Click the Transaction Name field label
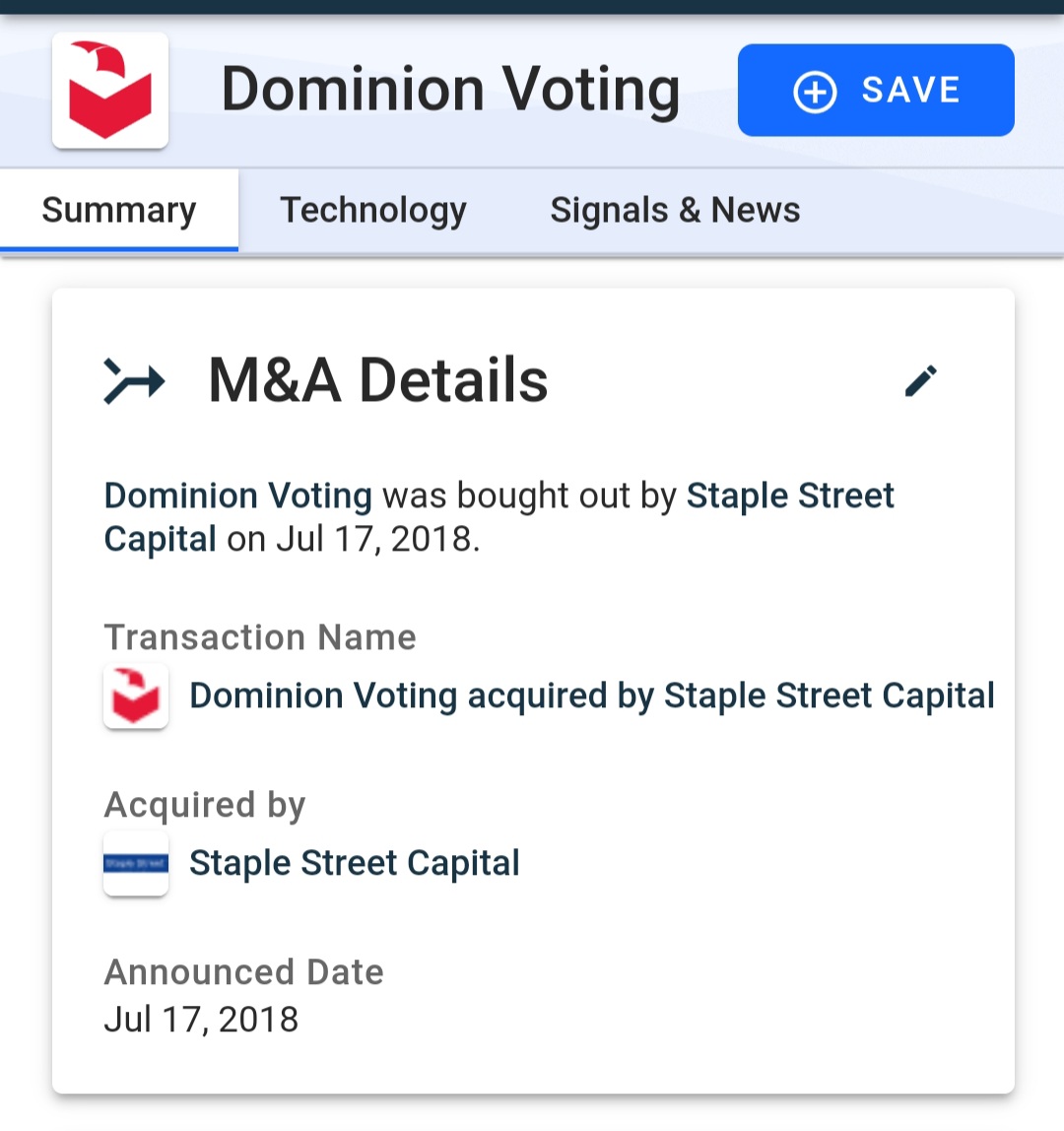The width and height of the screenshot is (1064, 1131). [x=260, y=637]
